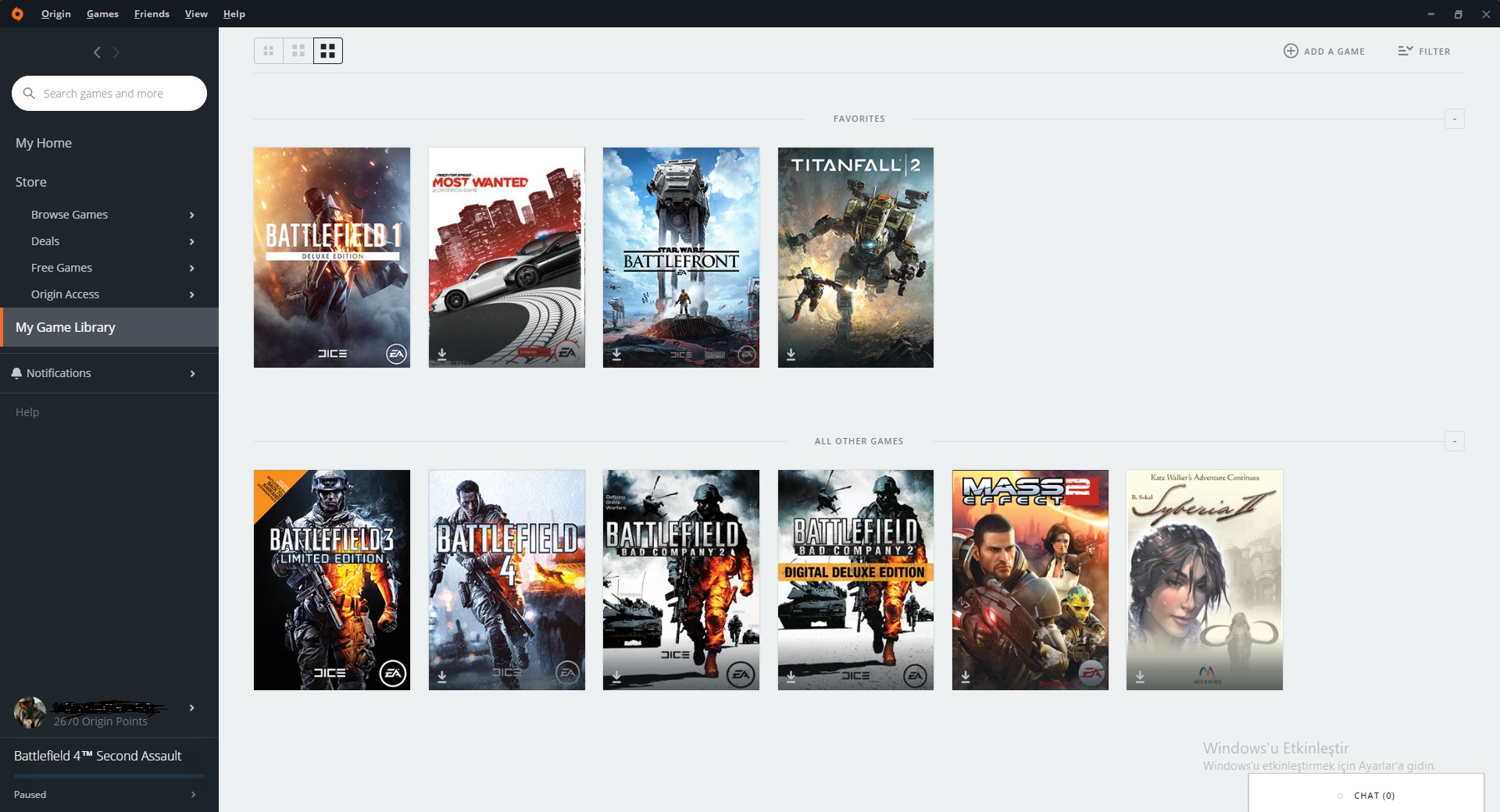1500x812 pixels.
Task: Click download icon on Syberia II tile
Action: (1140, 677)
